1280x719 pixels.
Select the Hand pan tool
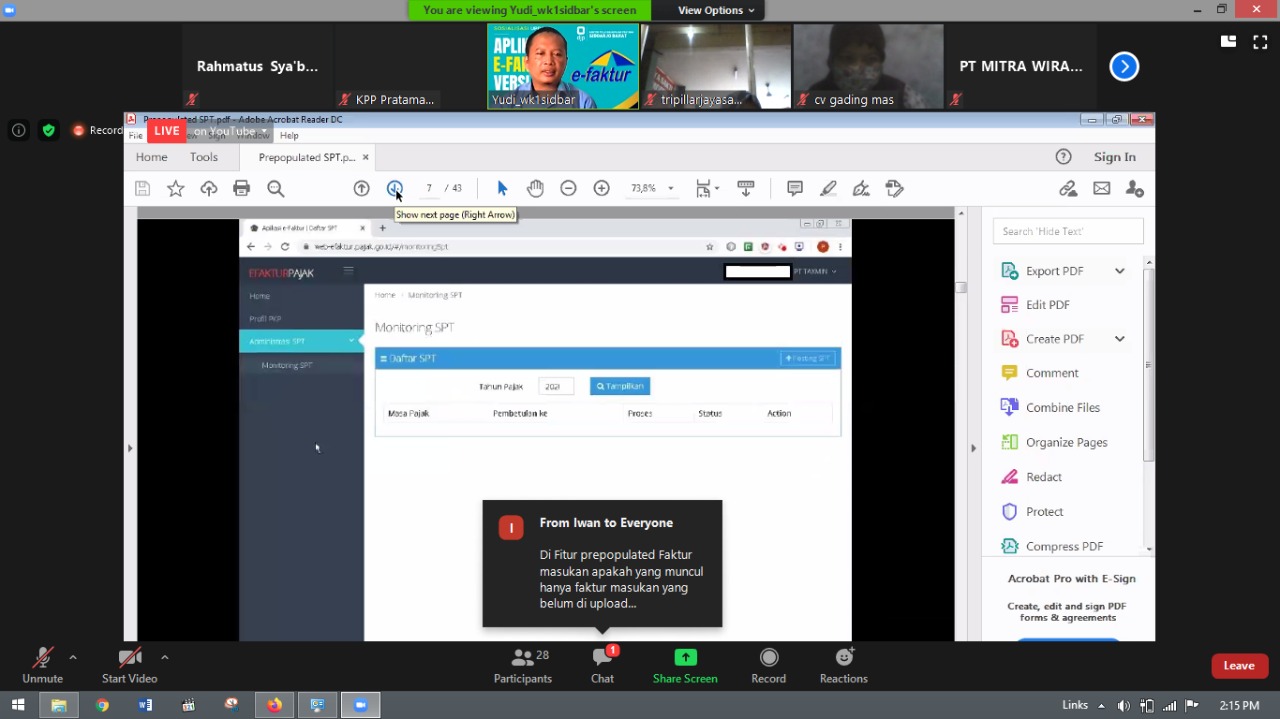(x=535, y=188)
